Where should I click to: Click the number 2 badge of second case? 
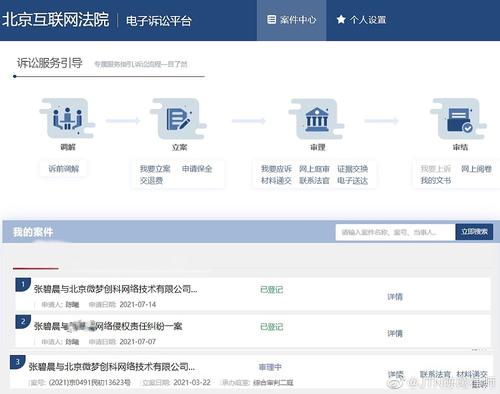[23, 322]
